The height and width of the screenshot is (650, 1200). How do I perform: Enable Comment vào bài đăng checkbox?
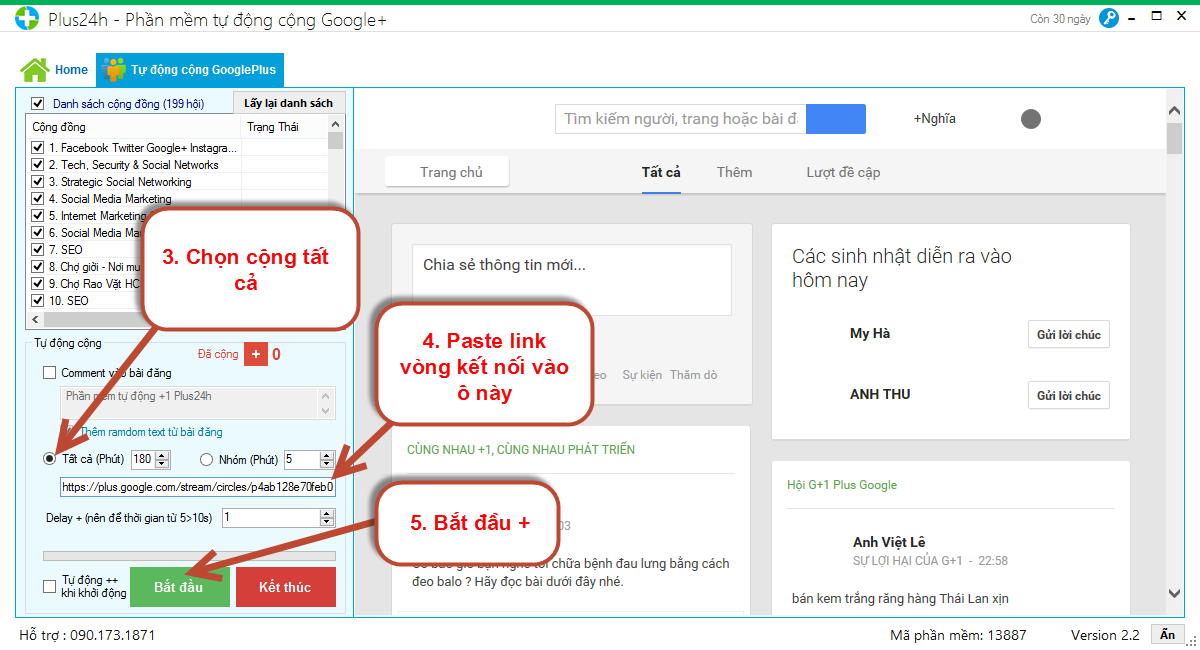[x=50, y=373]
